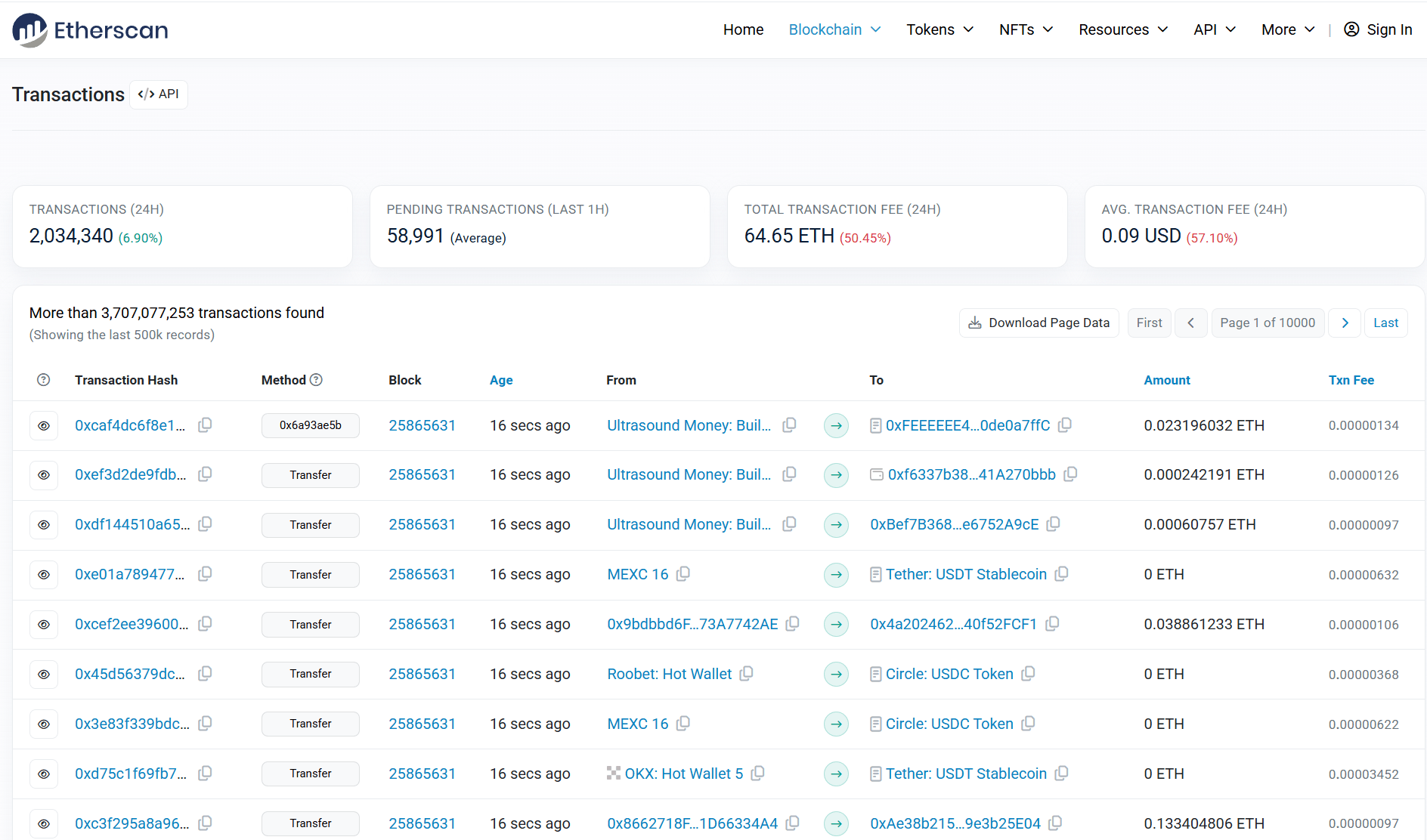This screenshot has width=1427, height=840.
Task: Preview transaction 0x3e83f339bdc with eye button
Action: click(x=44, y=724)
